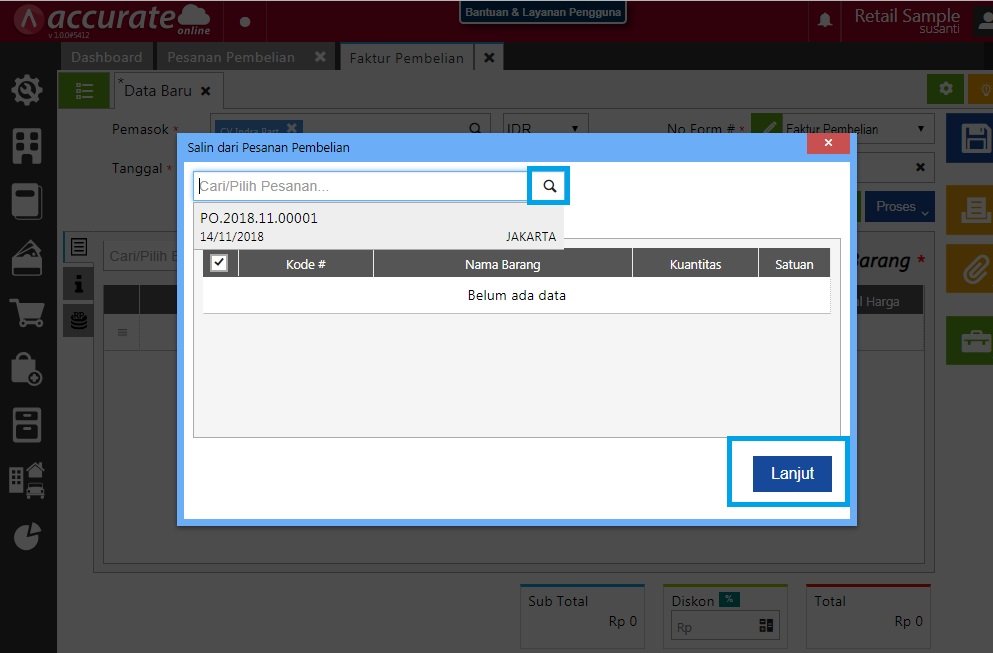993x653 pixels.
Task: Toggle the select-all checkbox in table header
Action: click(219, 263)
